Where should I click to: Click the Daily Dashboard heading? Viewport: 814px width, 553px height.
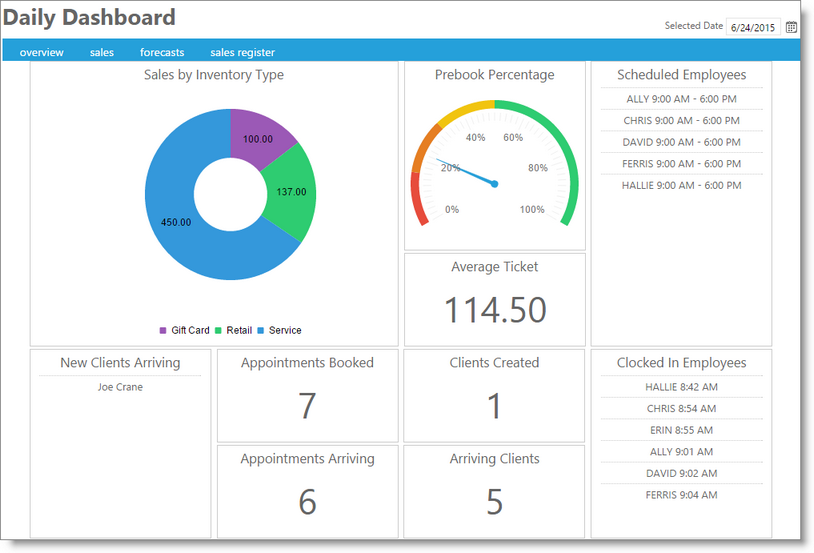point(89,18)
